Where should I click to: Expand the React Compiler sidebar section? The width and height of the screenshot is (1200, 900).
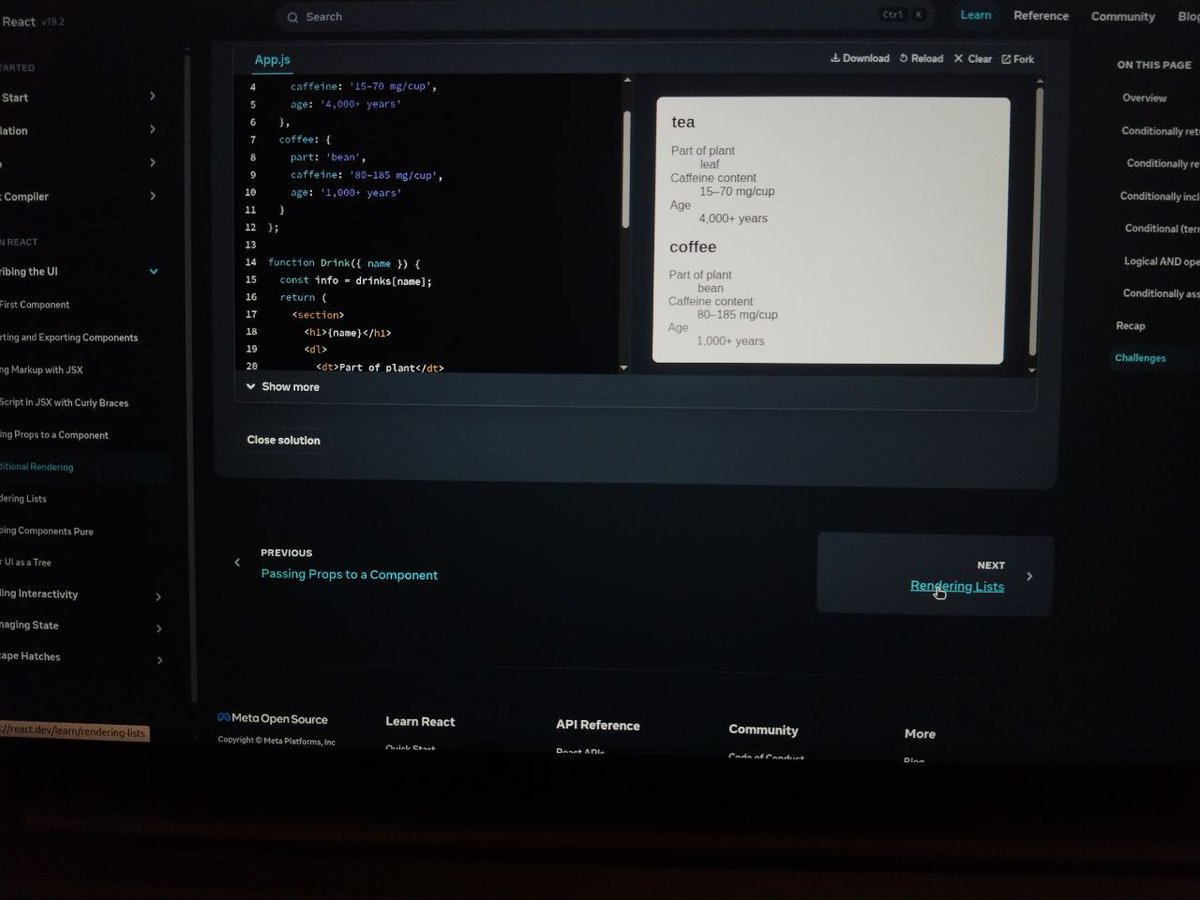coord(152,196)
